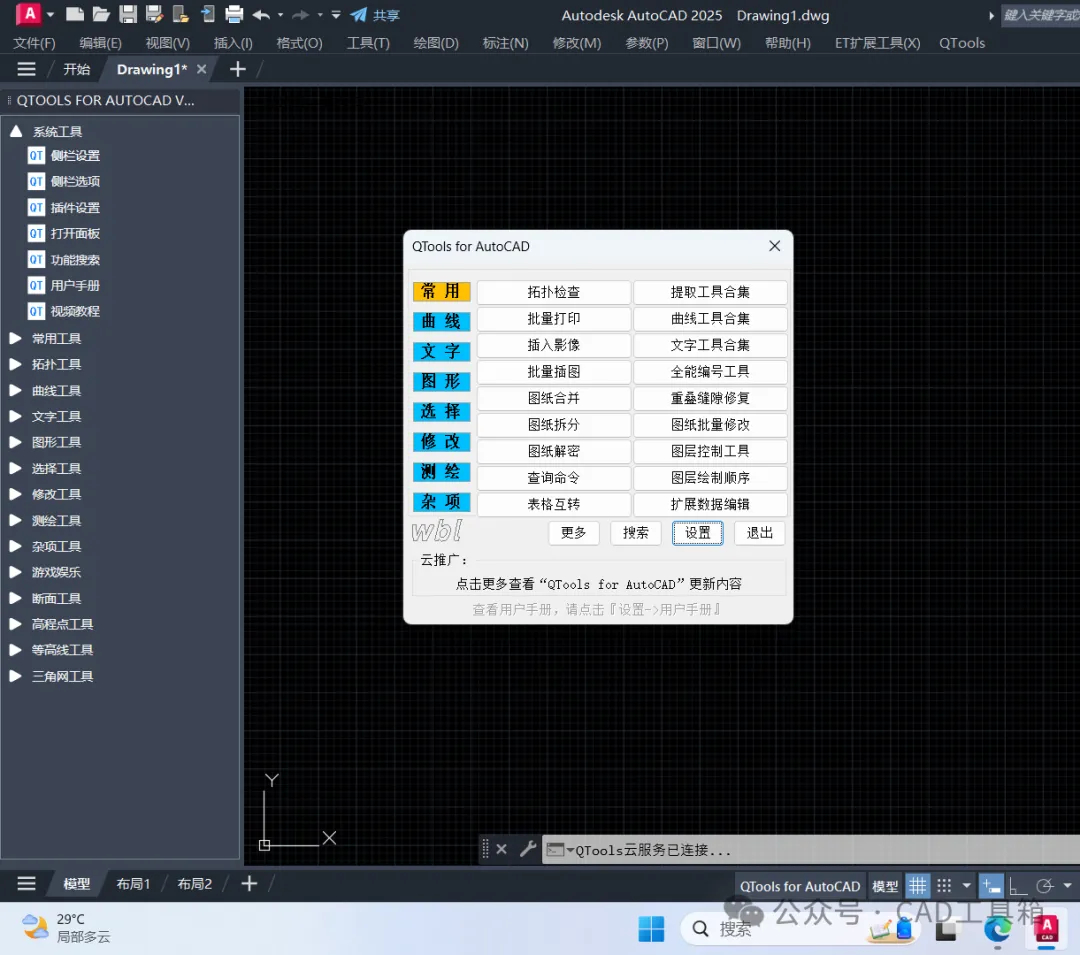Screen dimensions: 1080x955
Task: Click the 拓扑检查 button
Action: (x=553, y=292)
